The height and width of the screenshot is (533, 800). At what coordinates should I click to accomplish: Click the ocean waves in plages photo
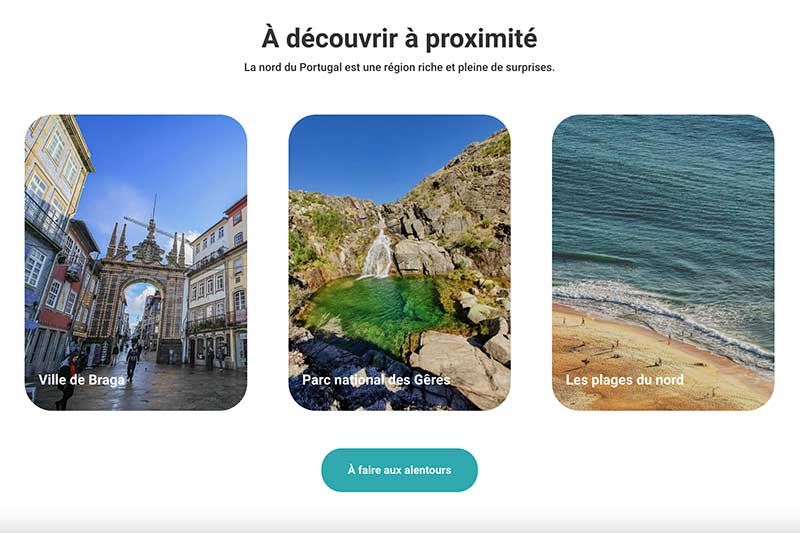tap(663, 204)
